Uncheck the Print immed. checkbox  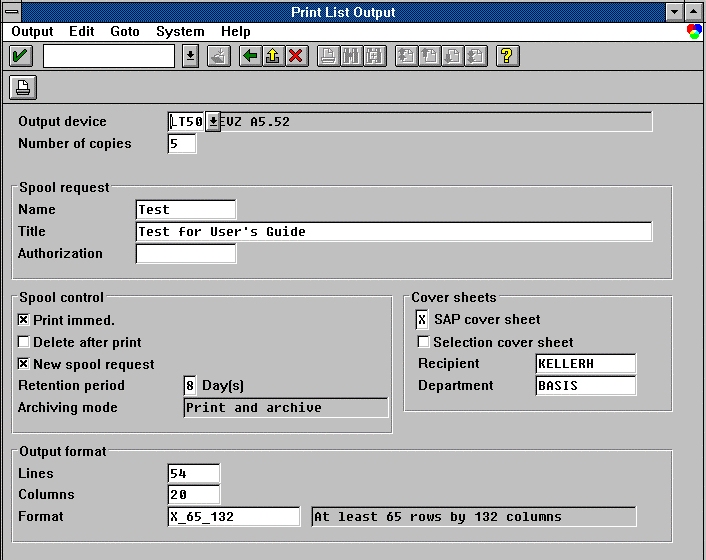coord(24,321)
